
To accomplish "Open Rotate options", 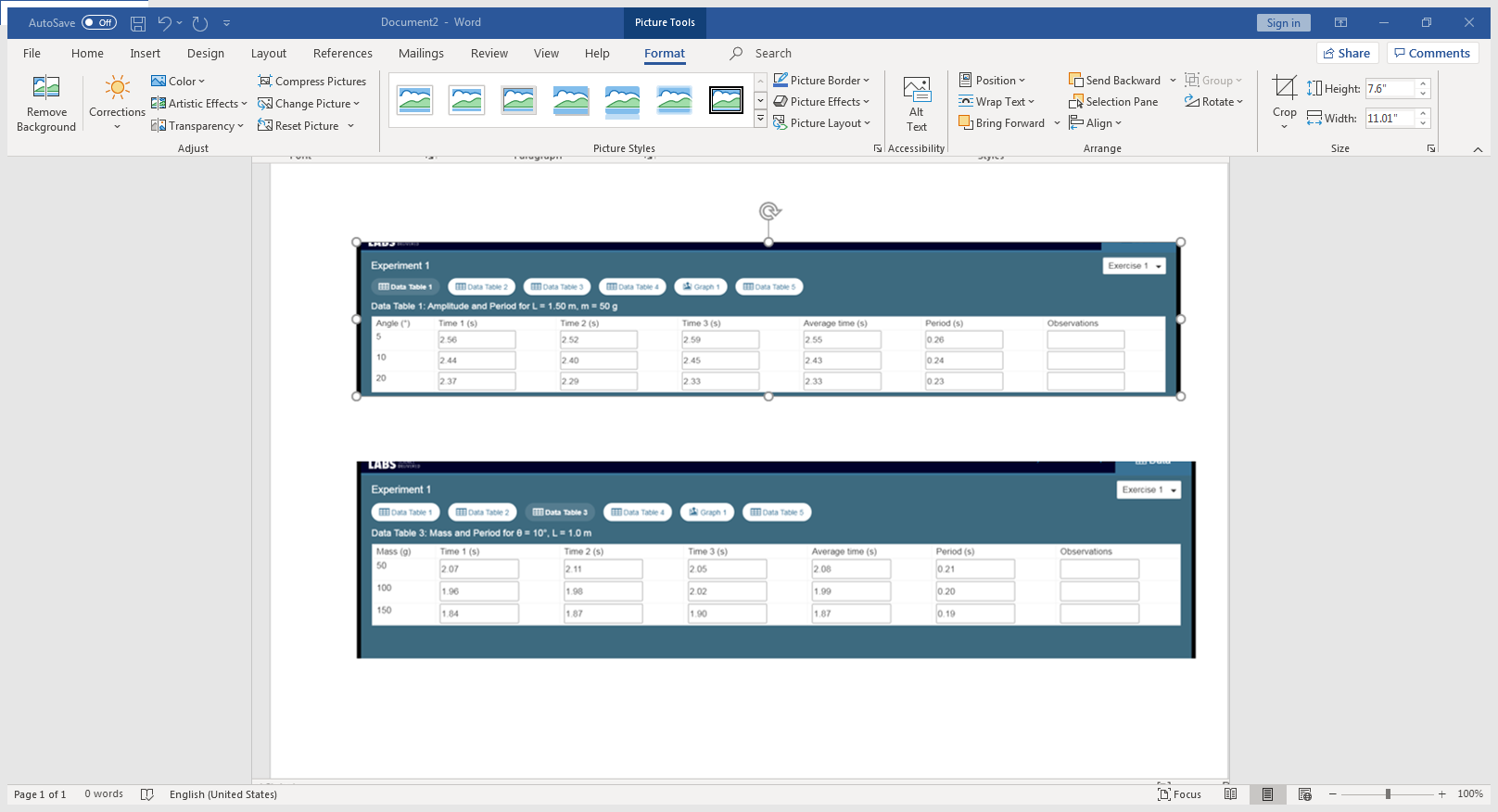I will click(1213, 102).
